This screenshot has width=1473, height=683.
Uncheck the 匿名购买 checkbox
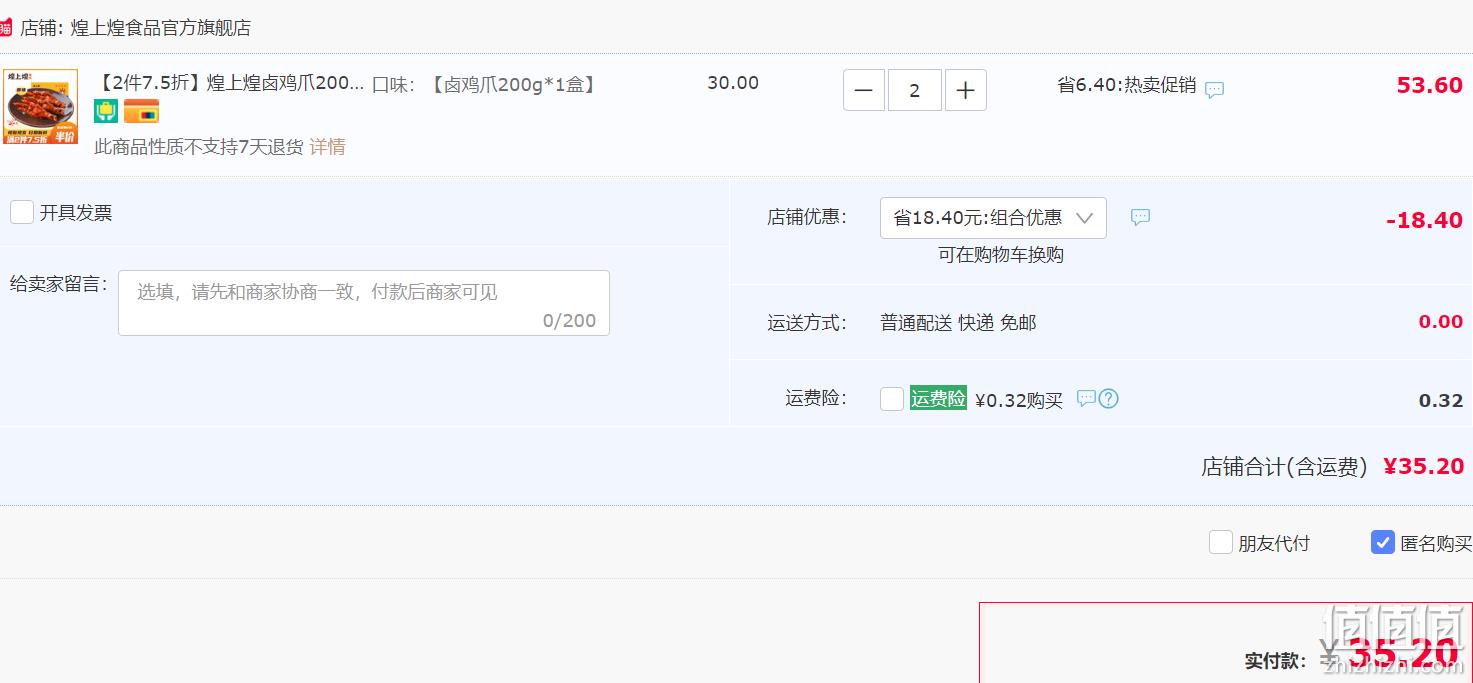click(1383, 542)
